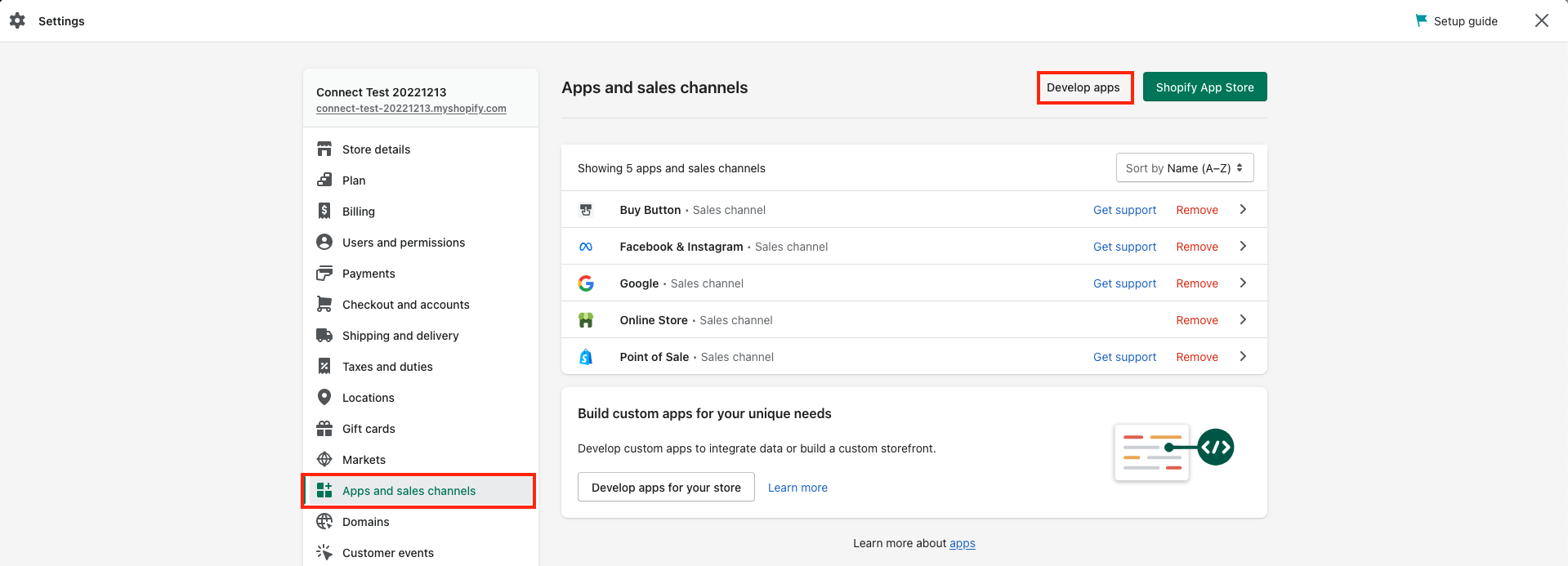This screenshot has height=566, width=1568.
Task: Click the Online Store app name
Action: click(x=654, y=320)
